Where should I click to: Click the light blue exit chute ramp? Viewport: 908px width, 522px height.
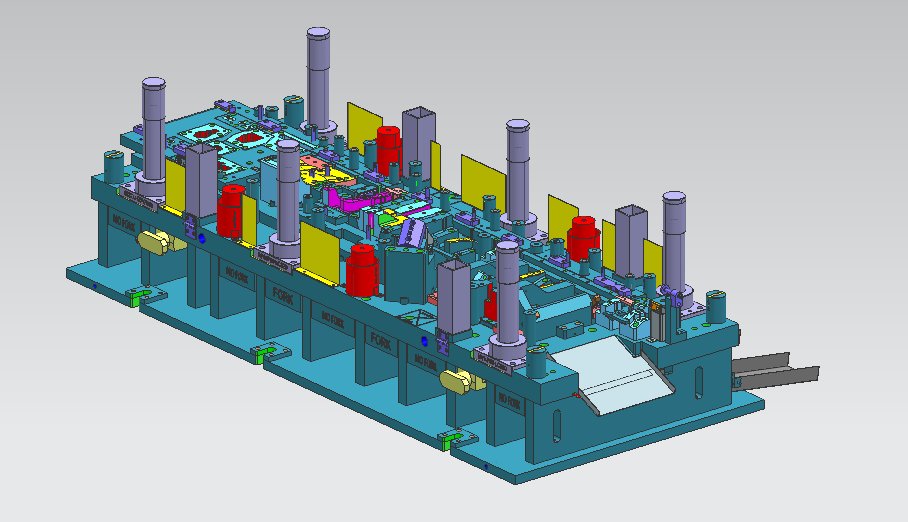[x=617, y=375]
